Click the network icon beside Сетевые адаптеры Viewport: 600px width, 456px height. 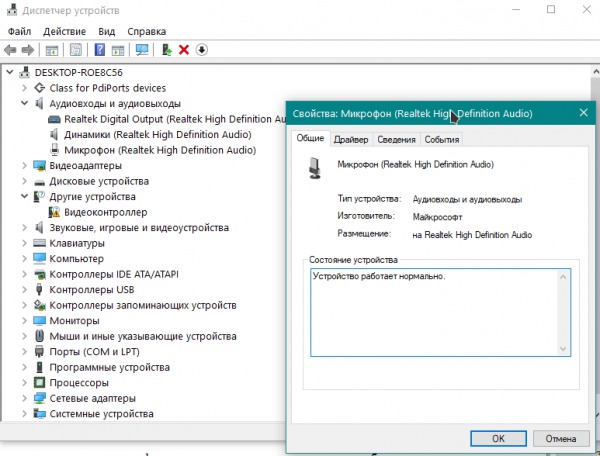(39, 398)
